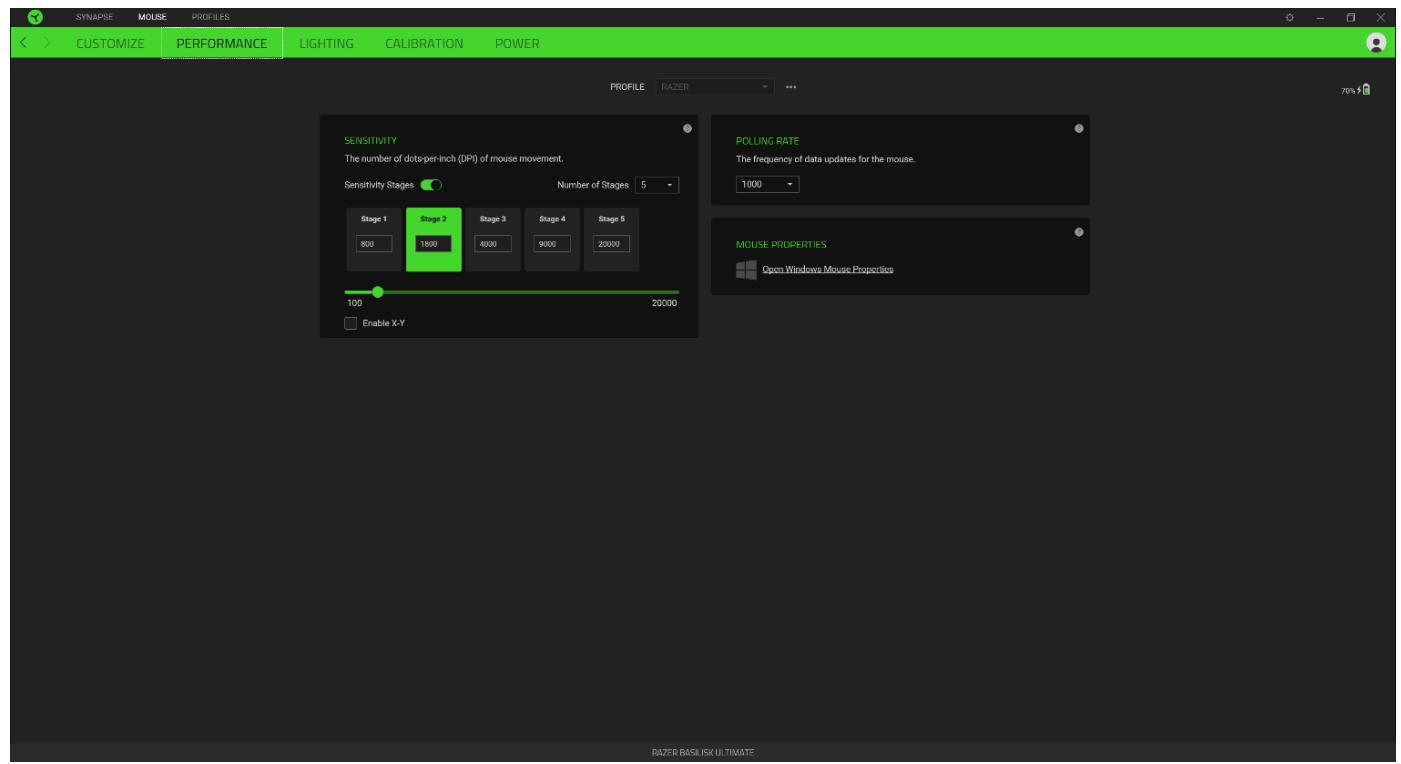Viewport: 1401px width, 764px height.
Task: Select the Stage 5 card
Action: click(x=611, y=239)
